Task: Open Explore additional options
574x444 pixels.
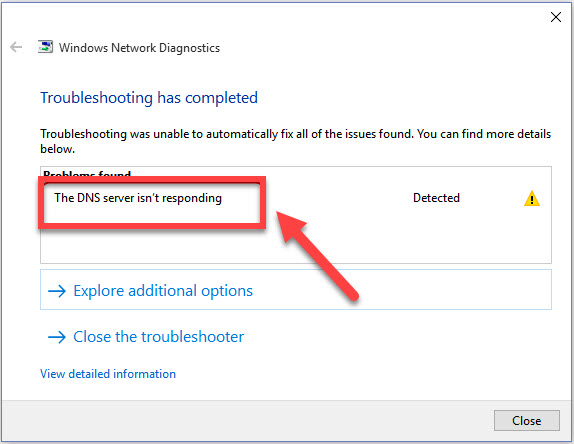Action: pos(296,290)
